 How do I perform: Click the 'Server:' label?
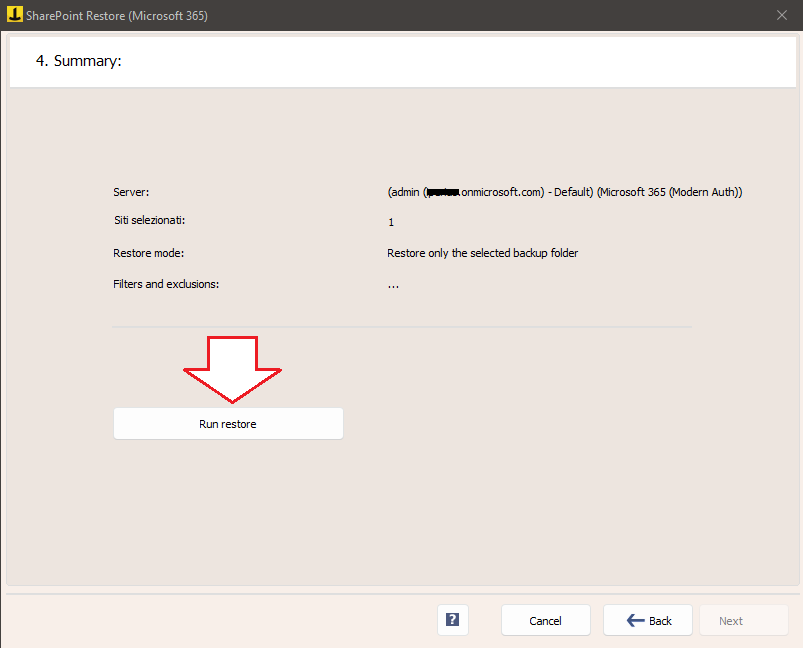pyautogui.click(x=131, y=192)
